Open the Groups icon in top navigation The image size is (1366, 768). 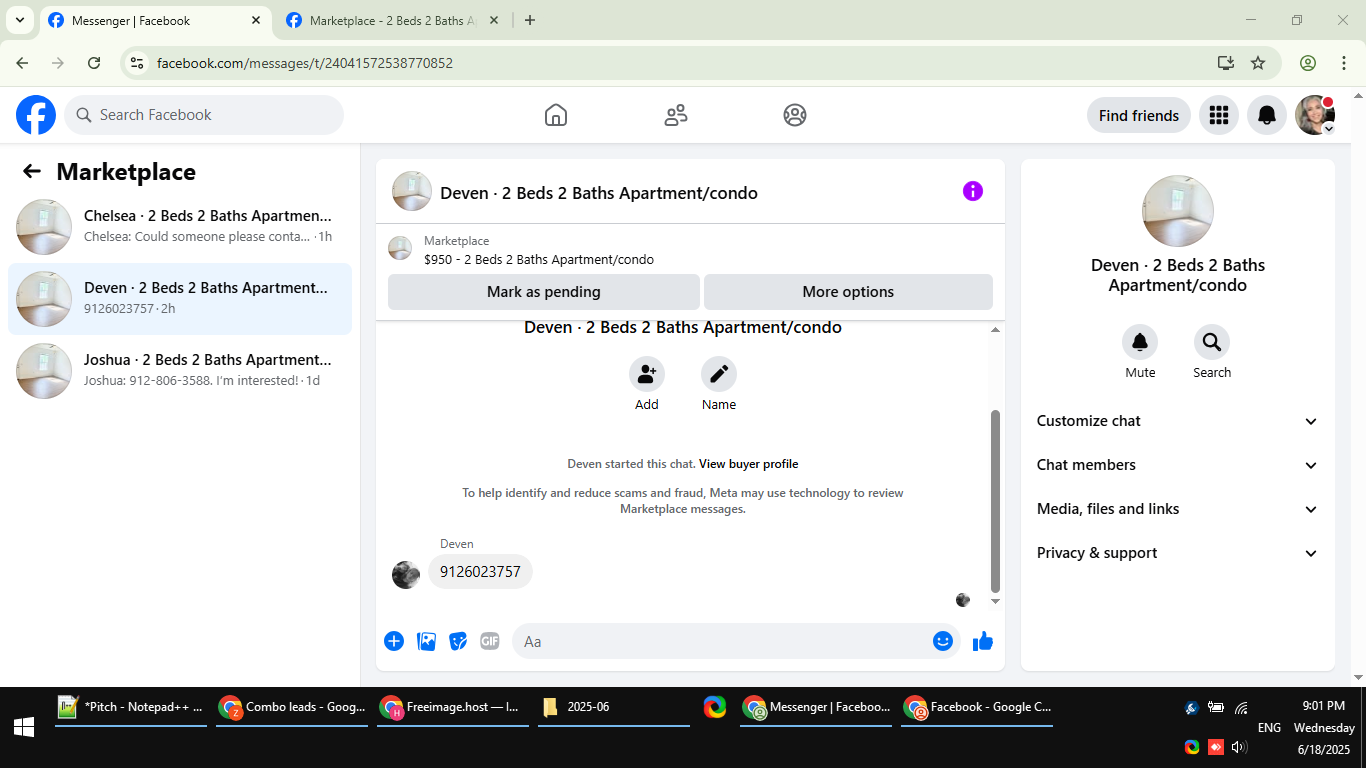click(x=795, y=115)
